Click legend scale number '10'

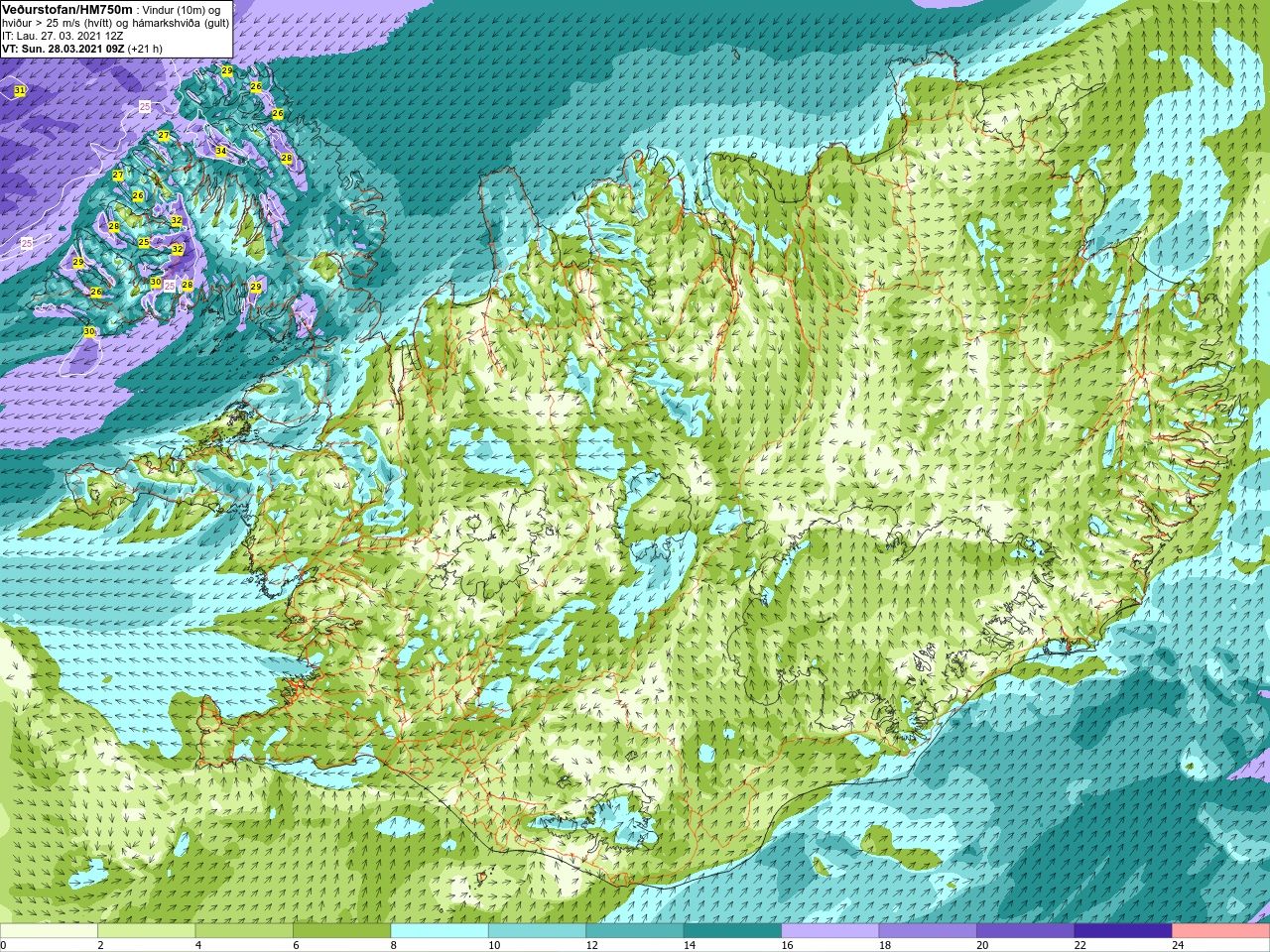pos(494,945)
